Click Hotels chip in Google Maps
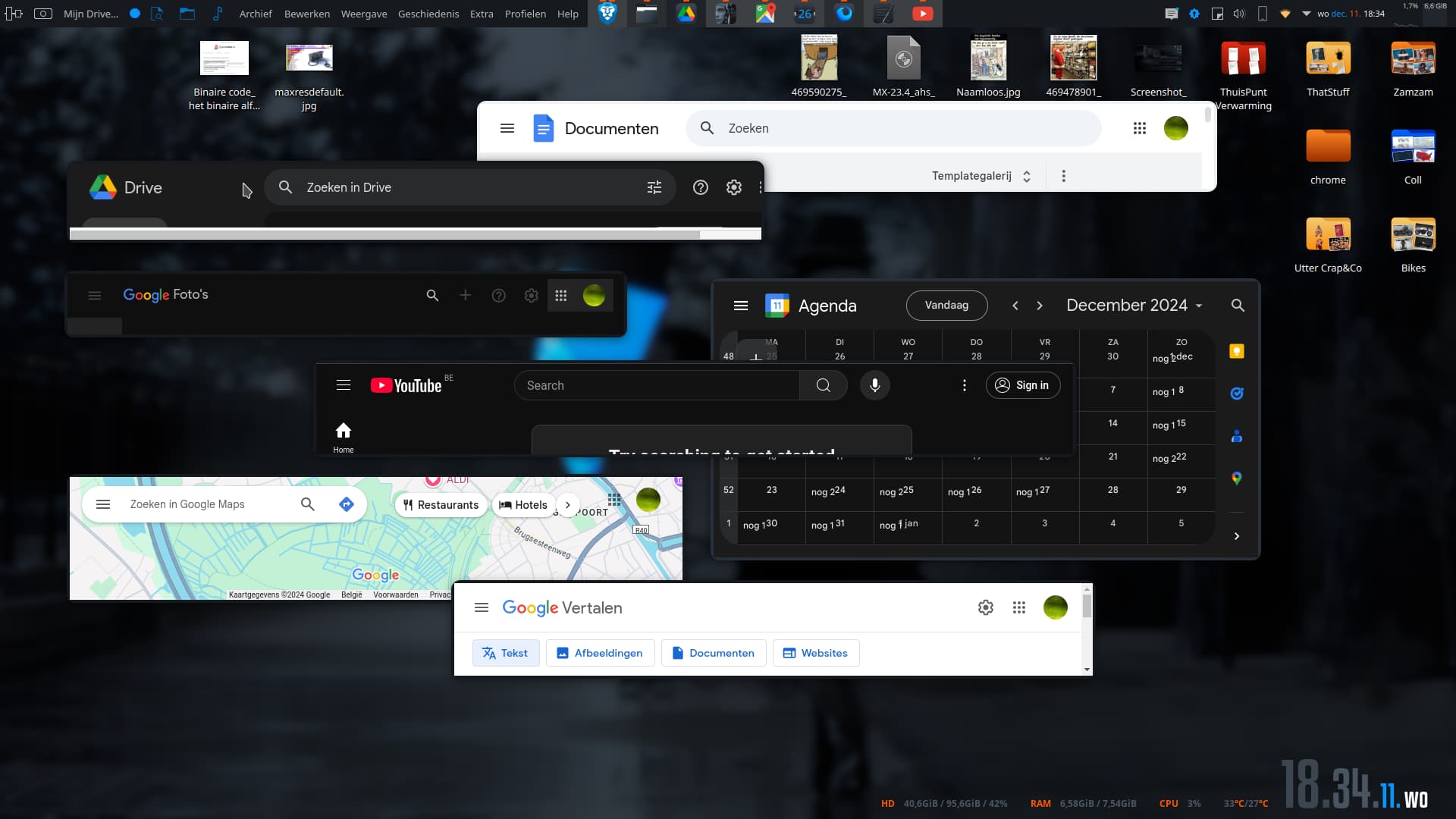The height and width of the screenshot is (819, 1456). click(x=523, y=505)
